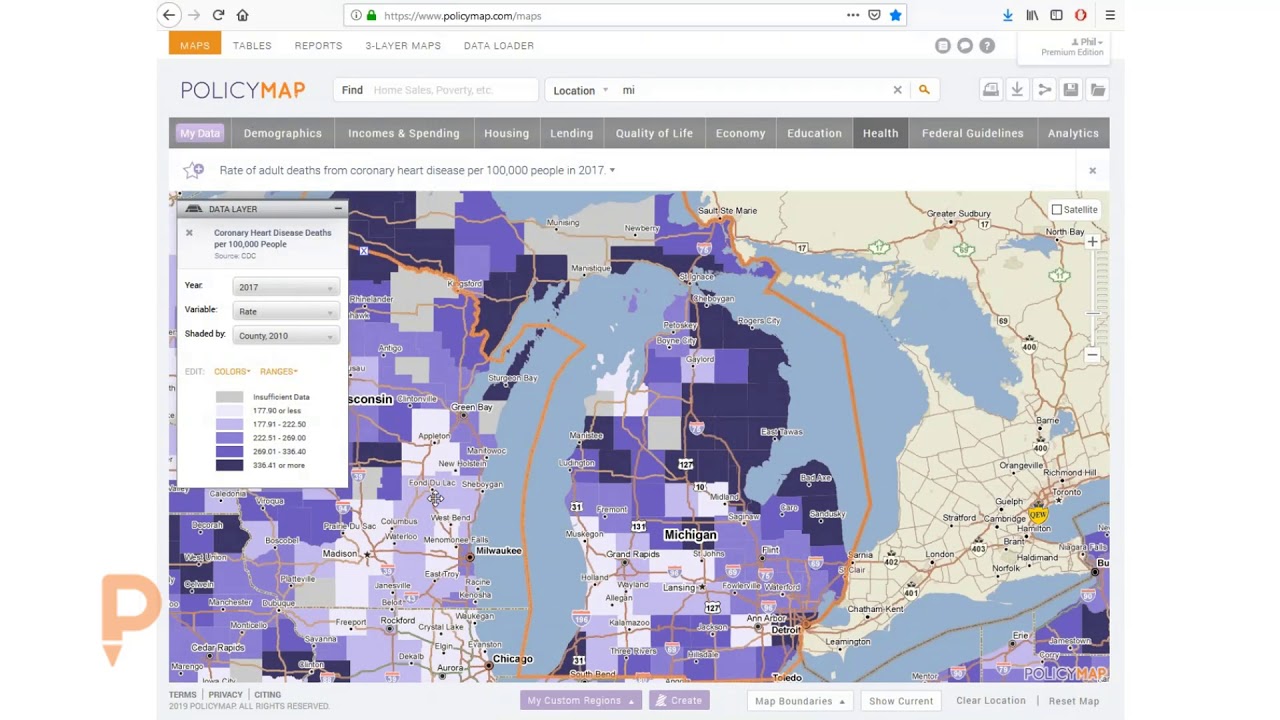
Task: Close the data description bar
Action: coord(1092,170)
